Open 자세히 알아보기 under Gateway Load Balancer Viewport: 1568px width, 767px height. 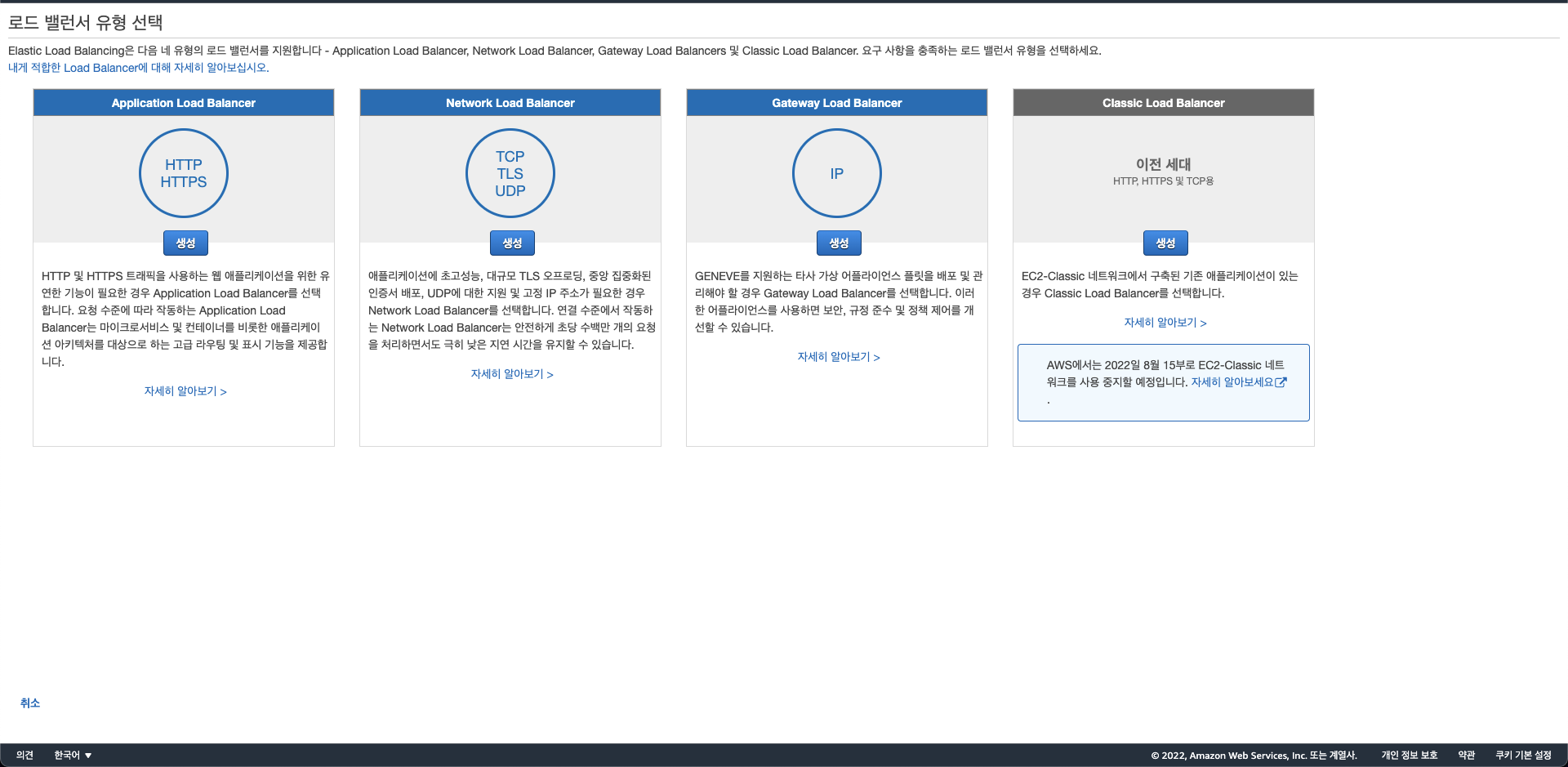point(839,357)
